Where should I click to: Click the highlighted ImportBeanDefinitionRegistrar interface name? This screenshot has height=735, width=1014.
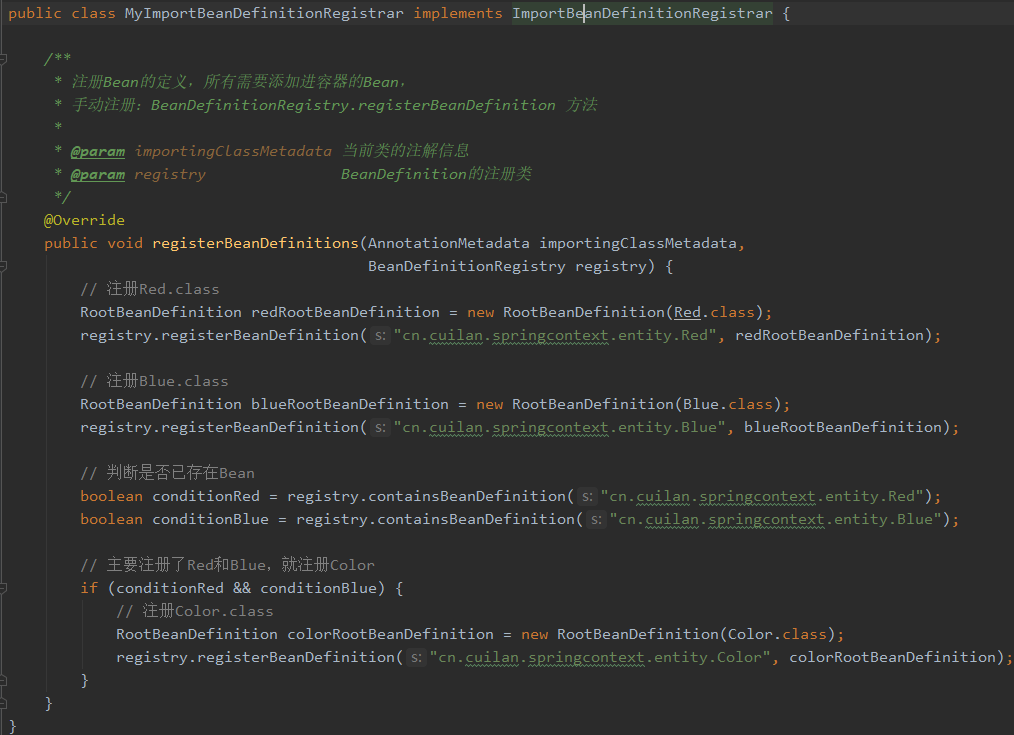pos(642,13)
